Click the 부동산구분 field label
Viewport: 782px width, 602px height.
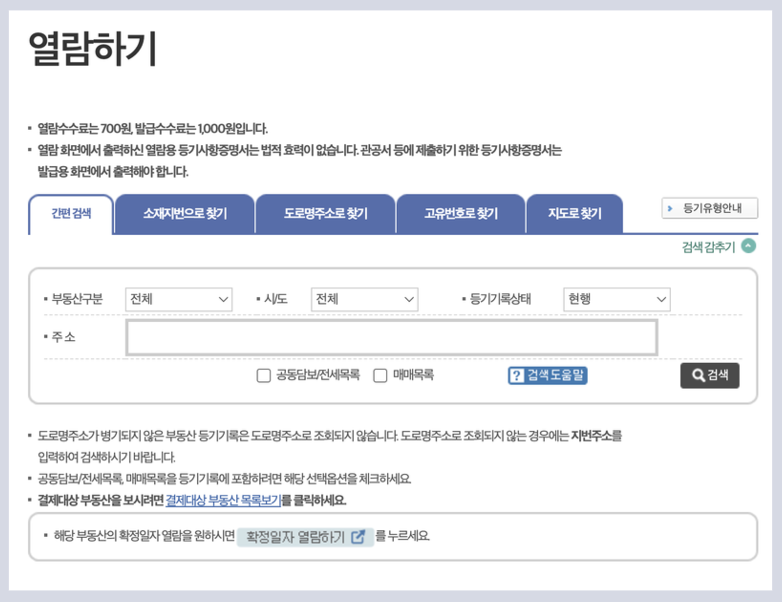[77, 299]
